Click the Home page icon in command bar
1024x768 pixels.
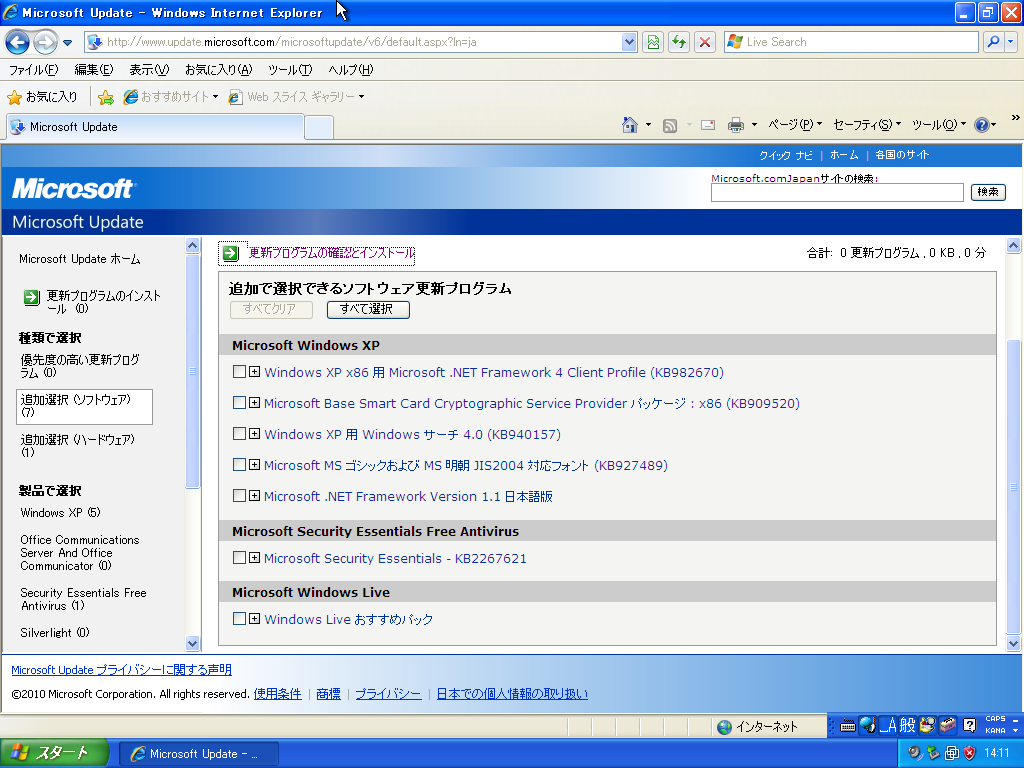(x=630, y=125)
